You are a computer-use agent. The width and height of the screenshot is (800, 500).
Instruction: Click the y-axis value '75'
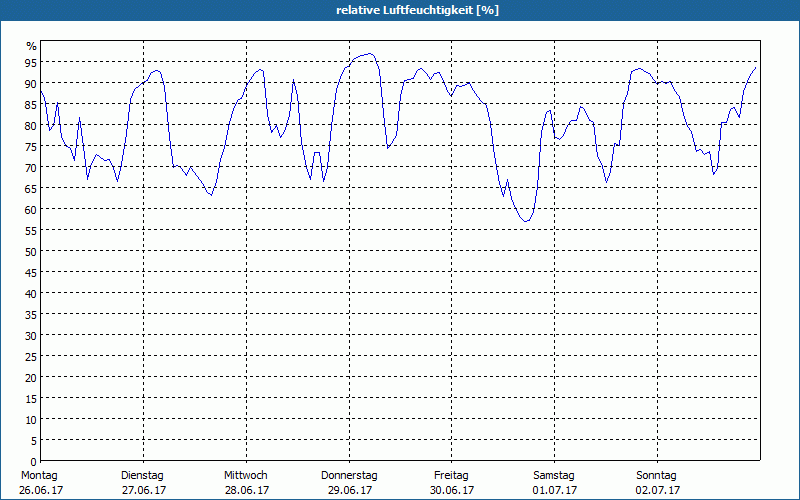tap(31, 146)
